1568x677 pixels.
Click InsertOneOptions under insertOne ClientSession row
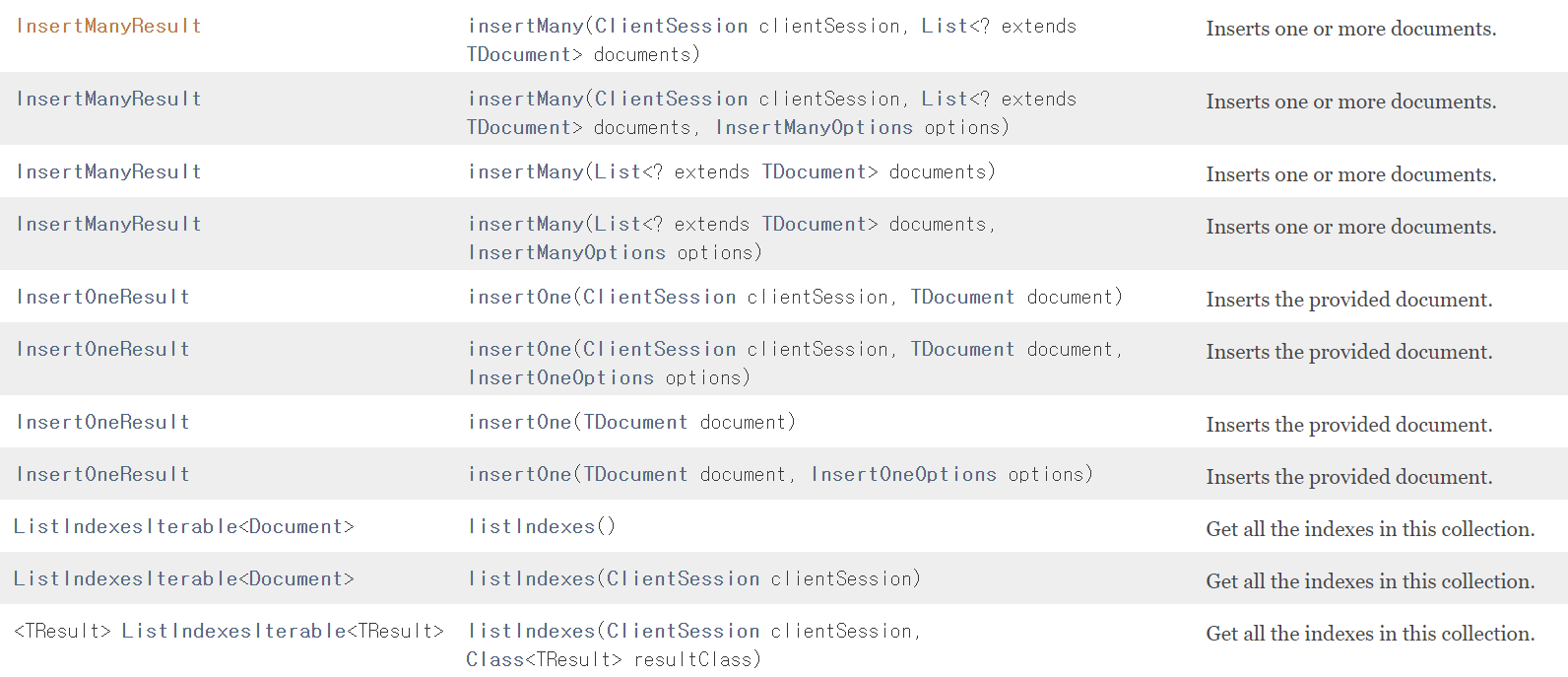pos(560,377)
